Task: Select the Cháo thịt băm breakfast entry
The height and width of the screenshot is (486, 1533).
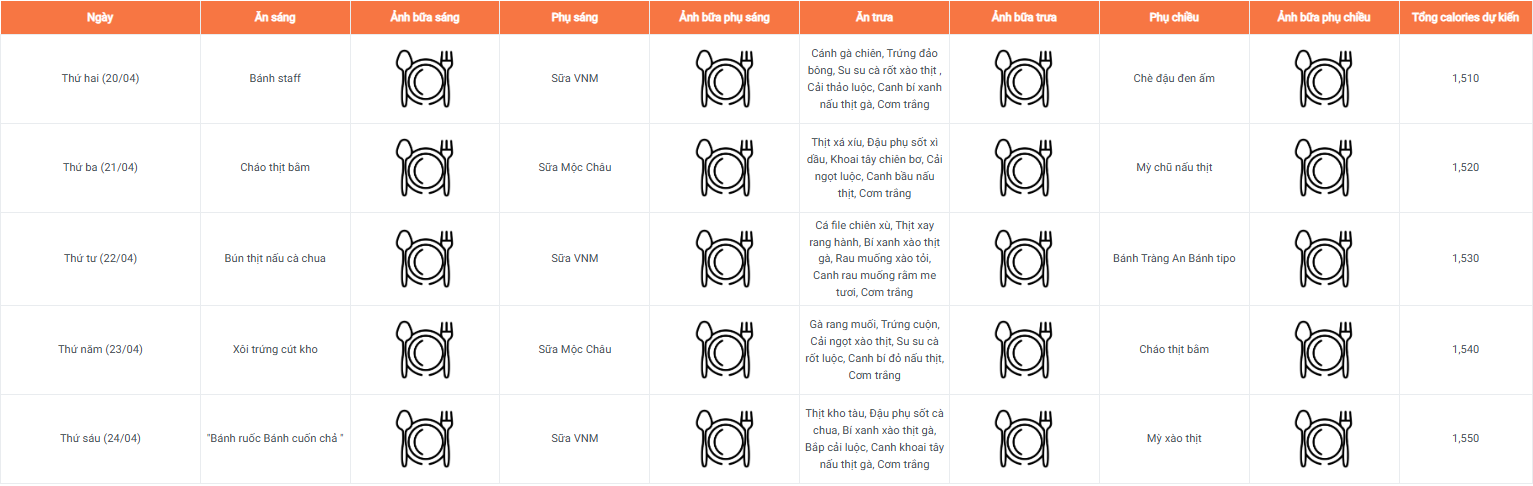Action: [275, 167]
